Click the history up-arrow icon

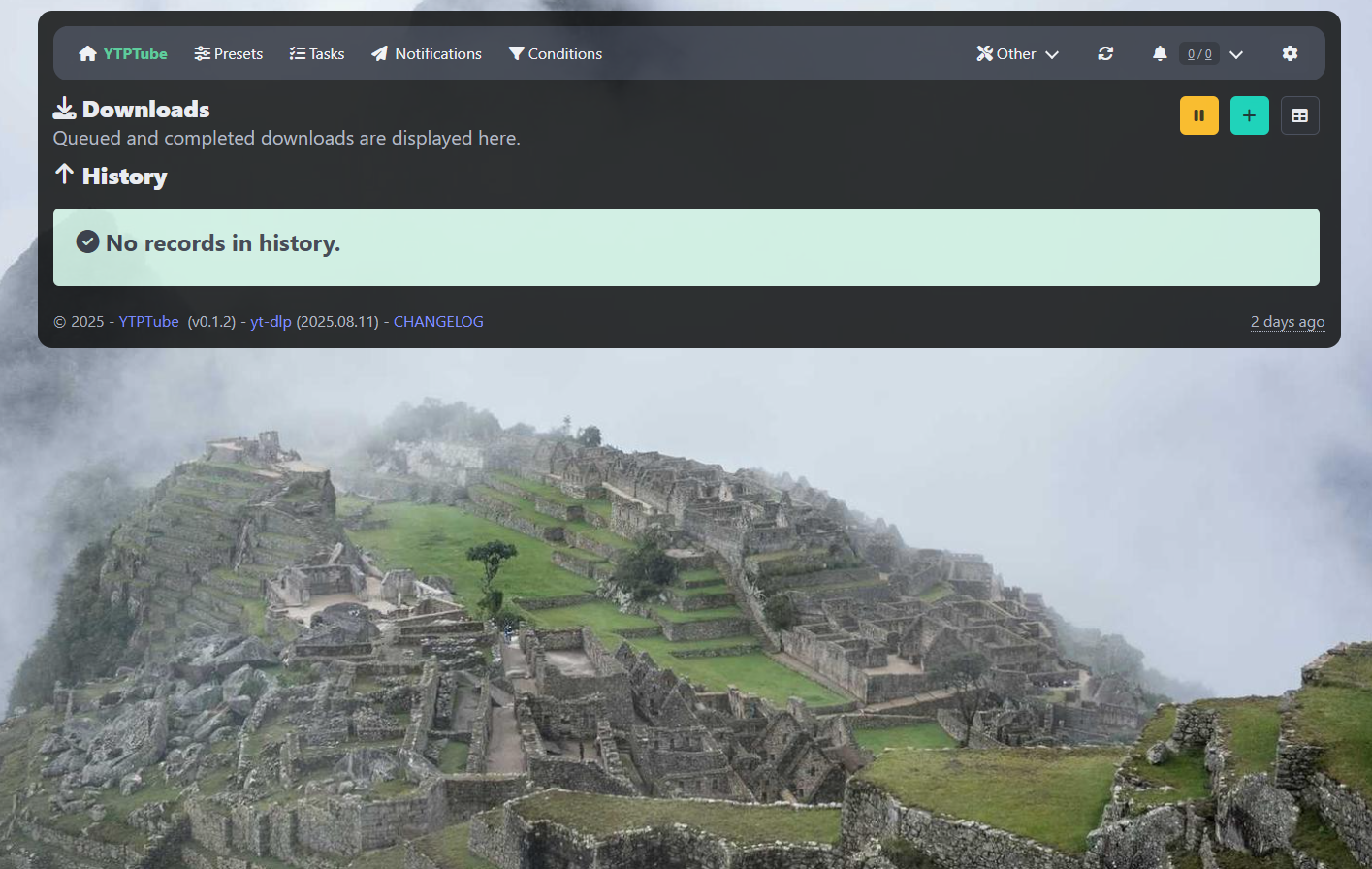click(64, 174)
